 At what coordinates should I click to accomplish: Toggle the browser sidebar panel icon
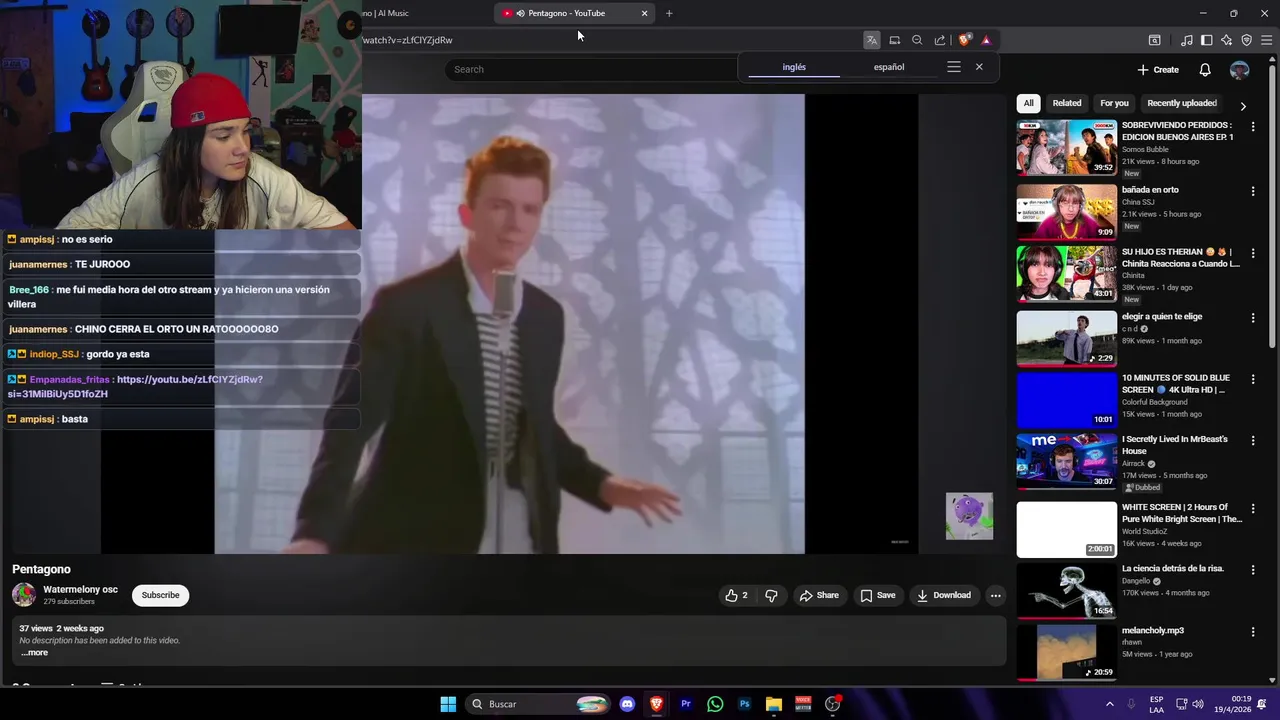1207,40
